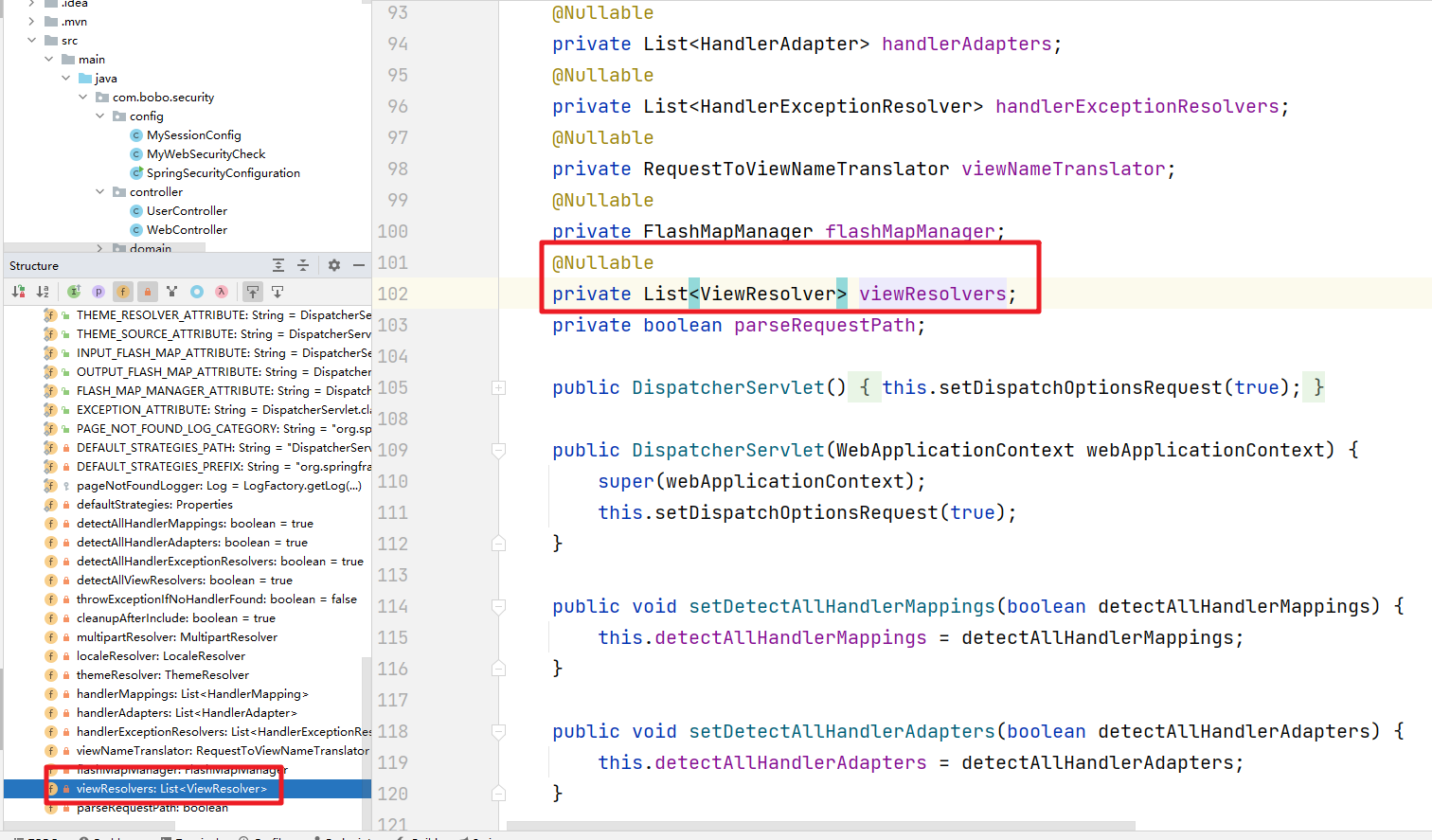Screen dimensions: 1432x840
Task: Toggle Sort Alphabetically in Structure toolbar
Action: click(x=43, y=292)
